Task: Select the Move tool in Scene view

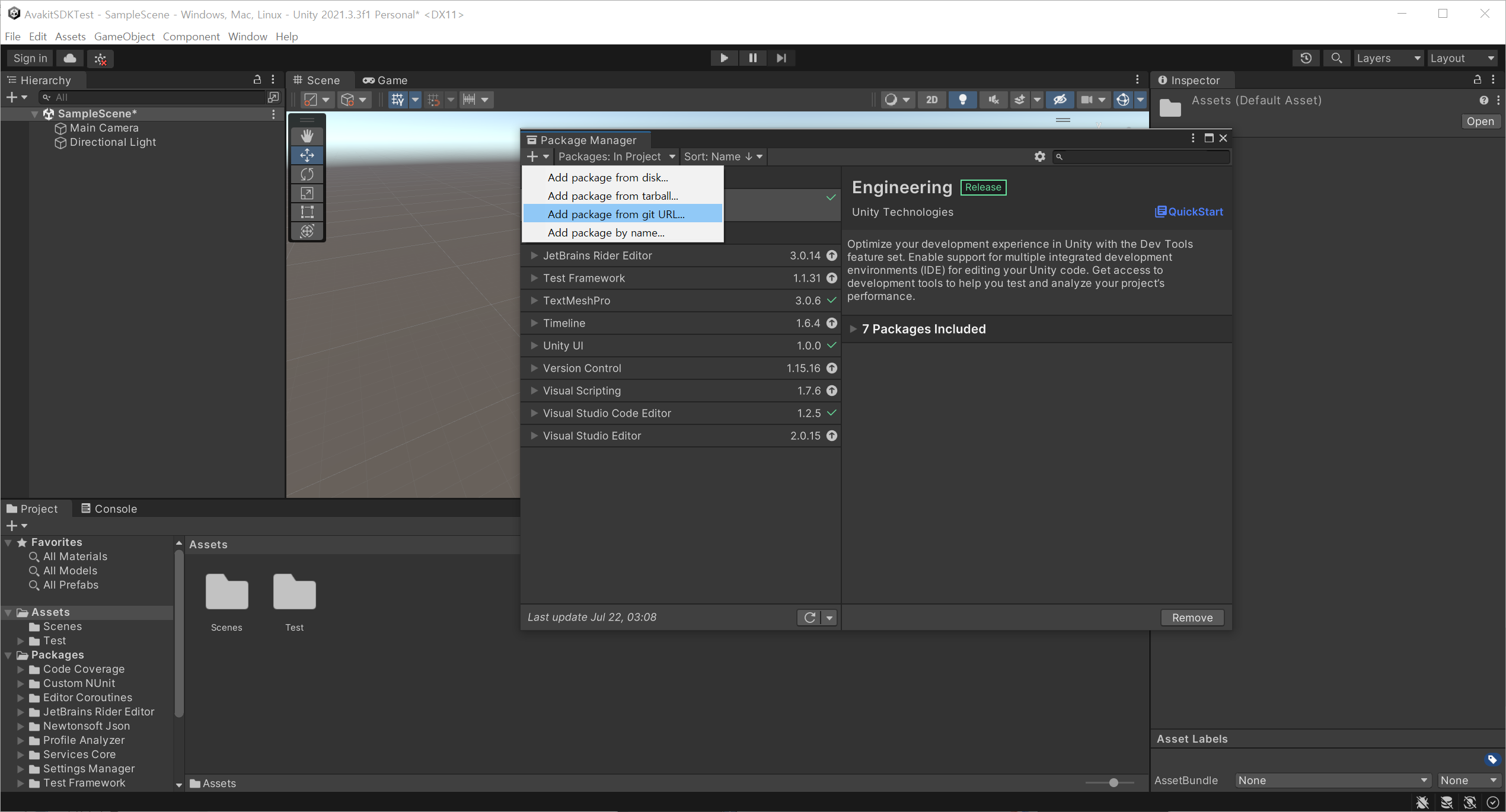Action: click(307, 155)
